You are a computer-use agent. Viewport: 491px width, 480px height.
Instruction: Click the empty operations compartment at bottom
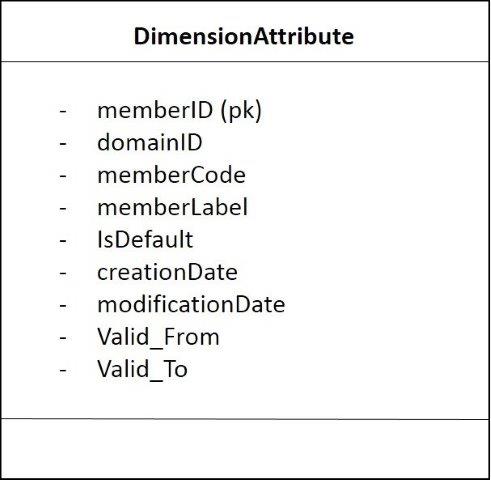(245, 449)
